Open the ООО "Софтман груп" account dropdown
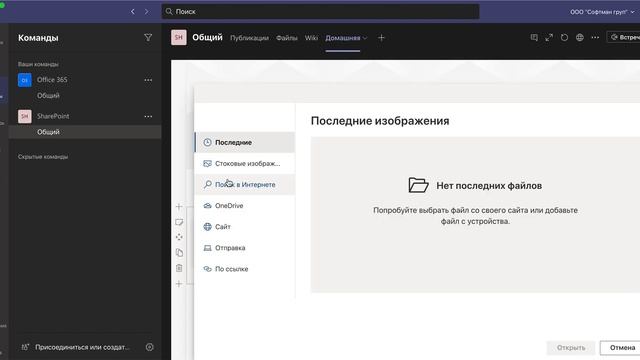This screenshot has height=360, width=640. click(602, 12)
